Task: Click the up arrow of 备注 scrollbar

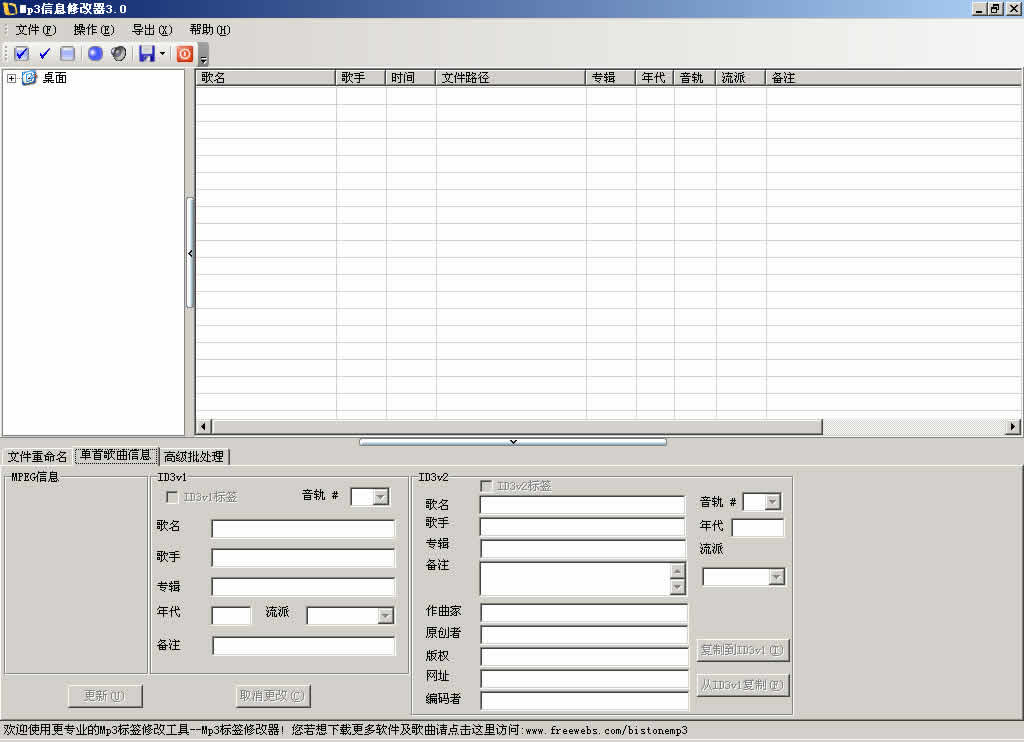Action: pyautogui.click(x=677, y=570)
